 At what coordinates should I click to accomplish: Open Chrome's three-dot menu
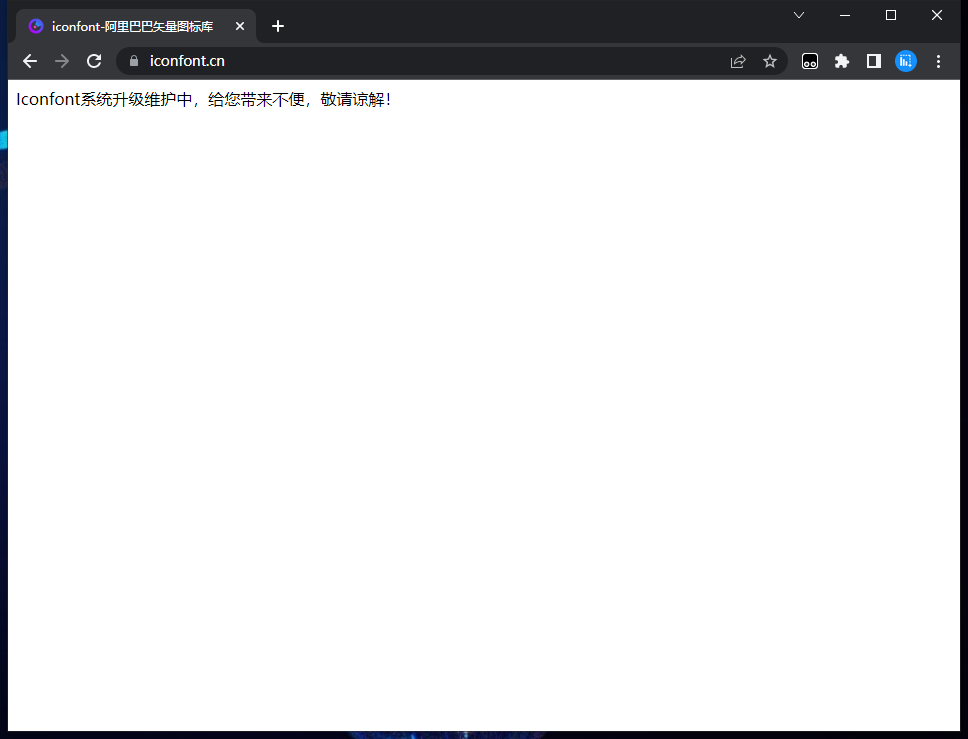tap(938, 61)
